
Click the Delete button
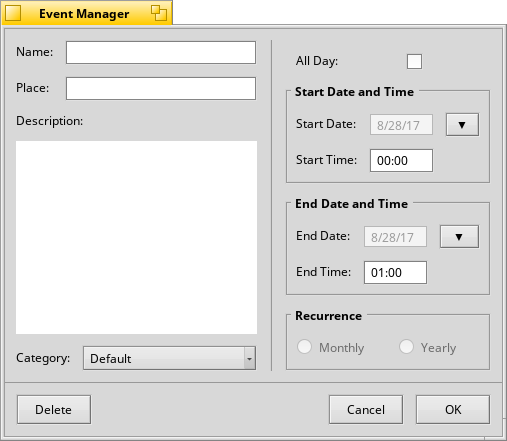(54, 410)
